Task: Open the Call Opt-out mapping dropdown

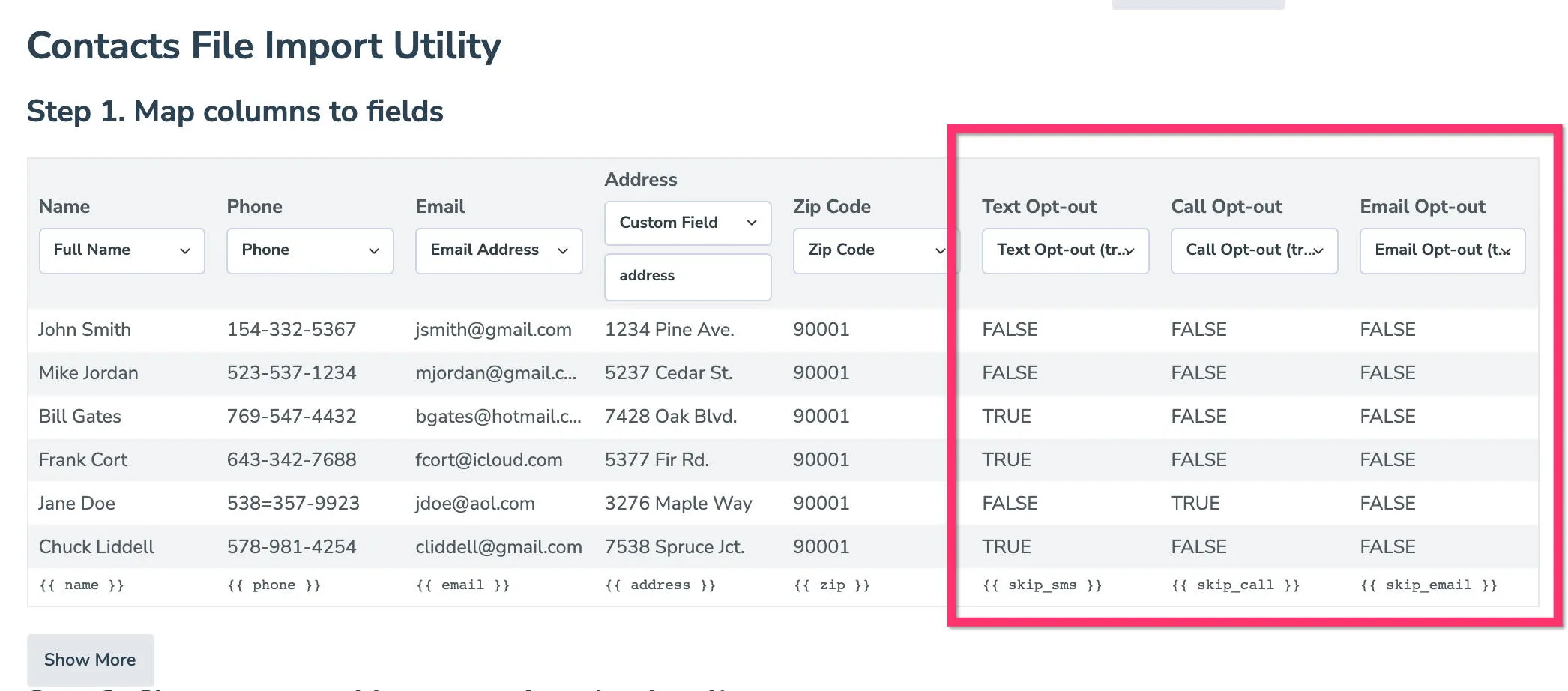Action: [x=1253, y=250]
